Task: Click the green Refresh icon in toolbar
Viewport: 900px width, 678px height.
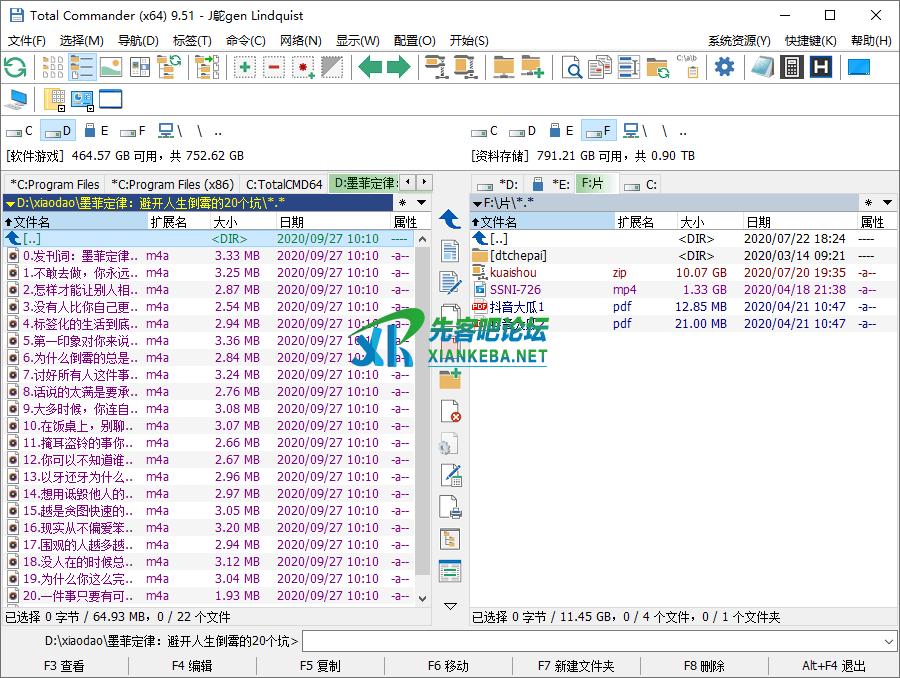Action: pyautogui.click(x=15, y=67)
